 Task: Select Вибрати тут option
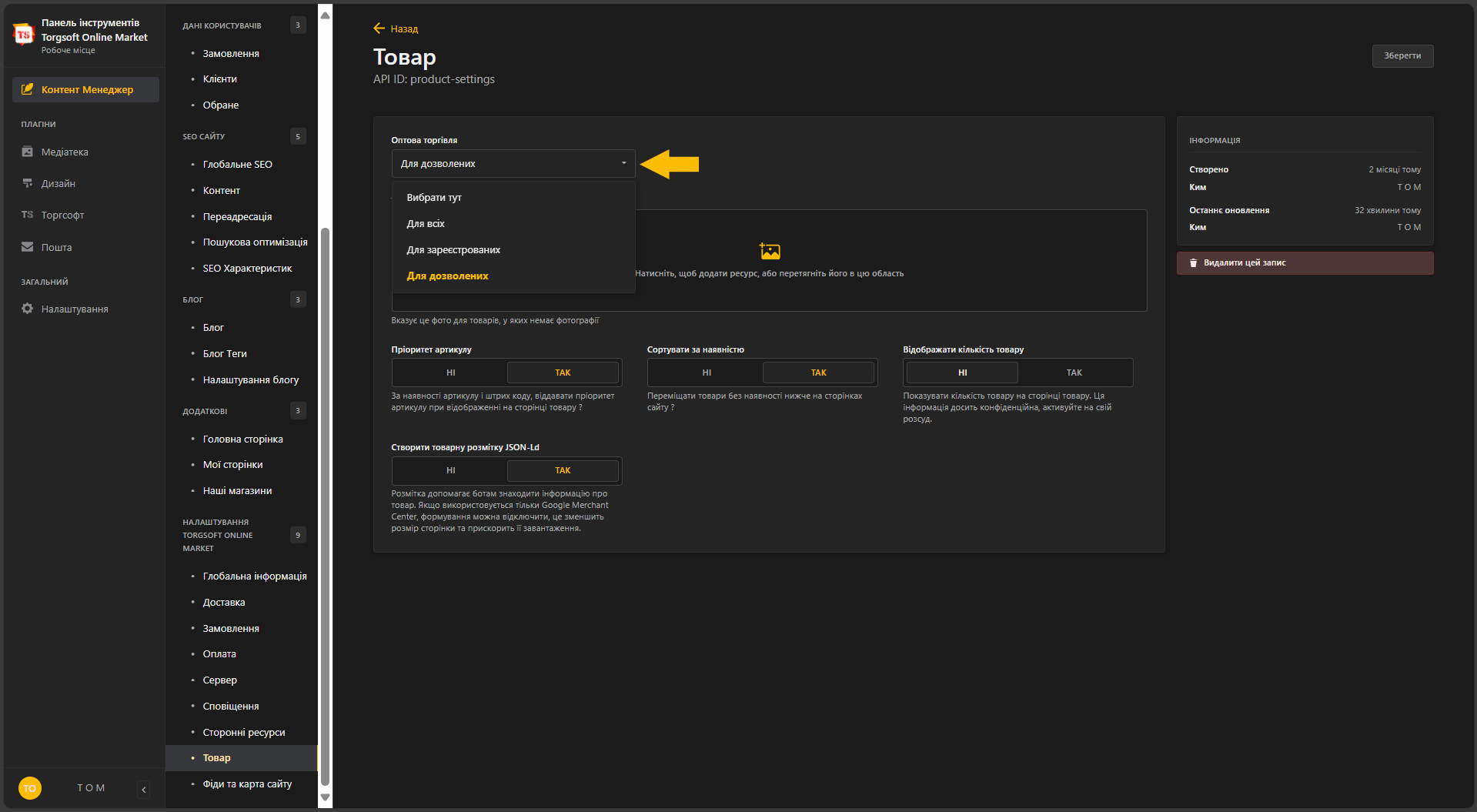[x=513, y=198]
